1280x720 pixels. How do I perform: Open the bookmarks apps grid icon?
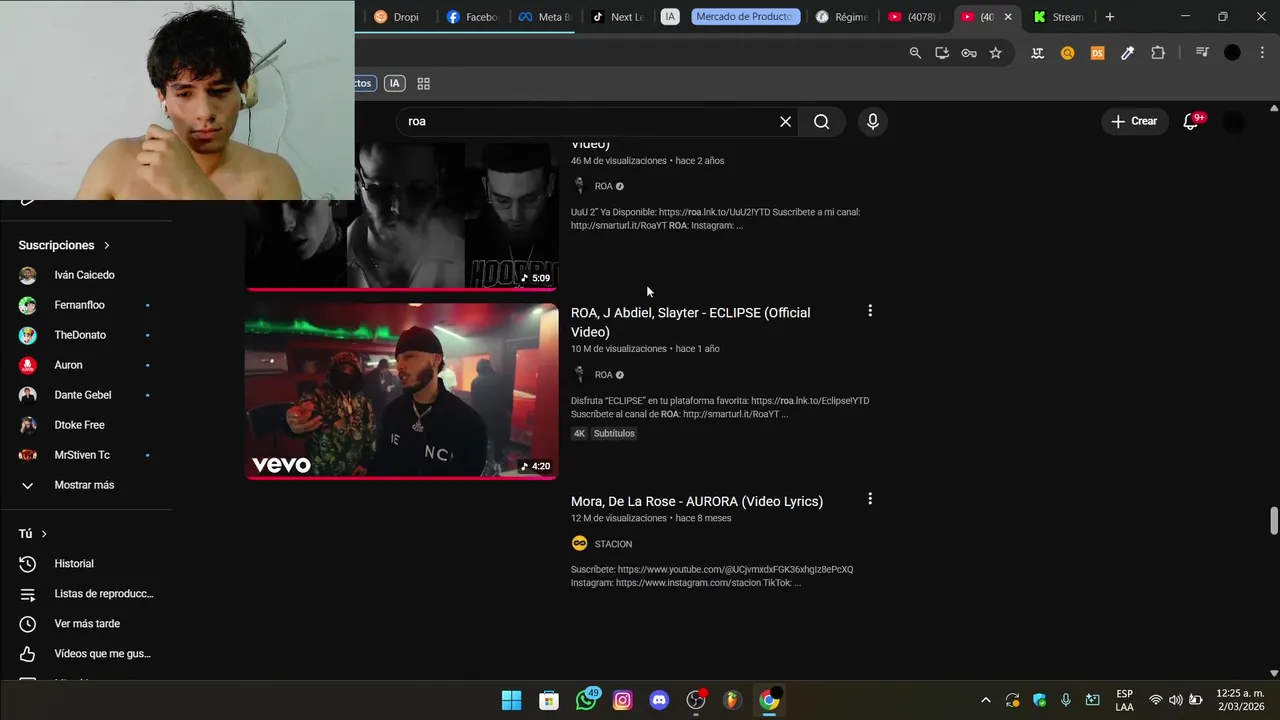(x=423, y=84)
